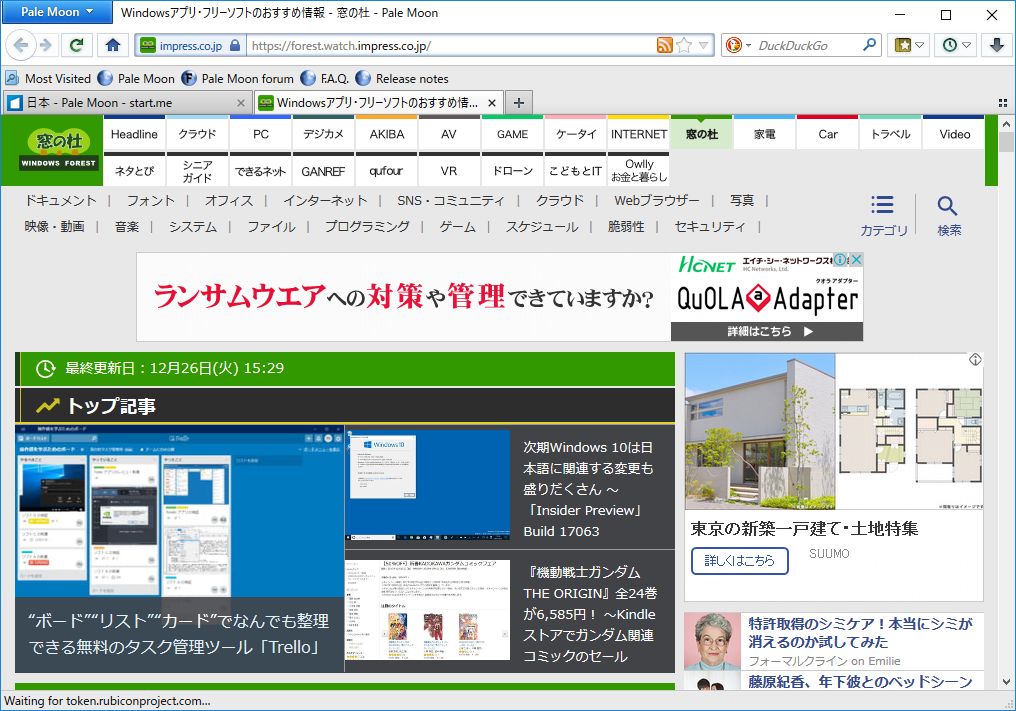
Task: Open the Webブラウザー category link
Action: [x=656, y=200]
